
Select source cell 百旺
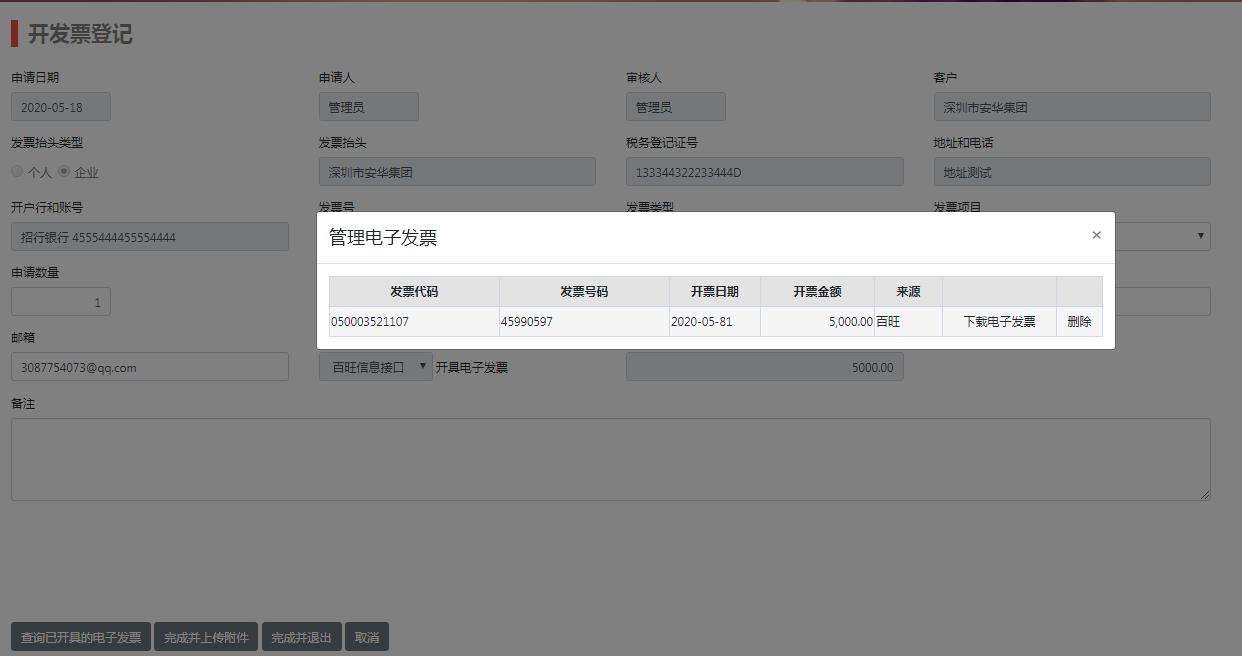click(x=908, y=322)
